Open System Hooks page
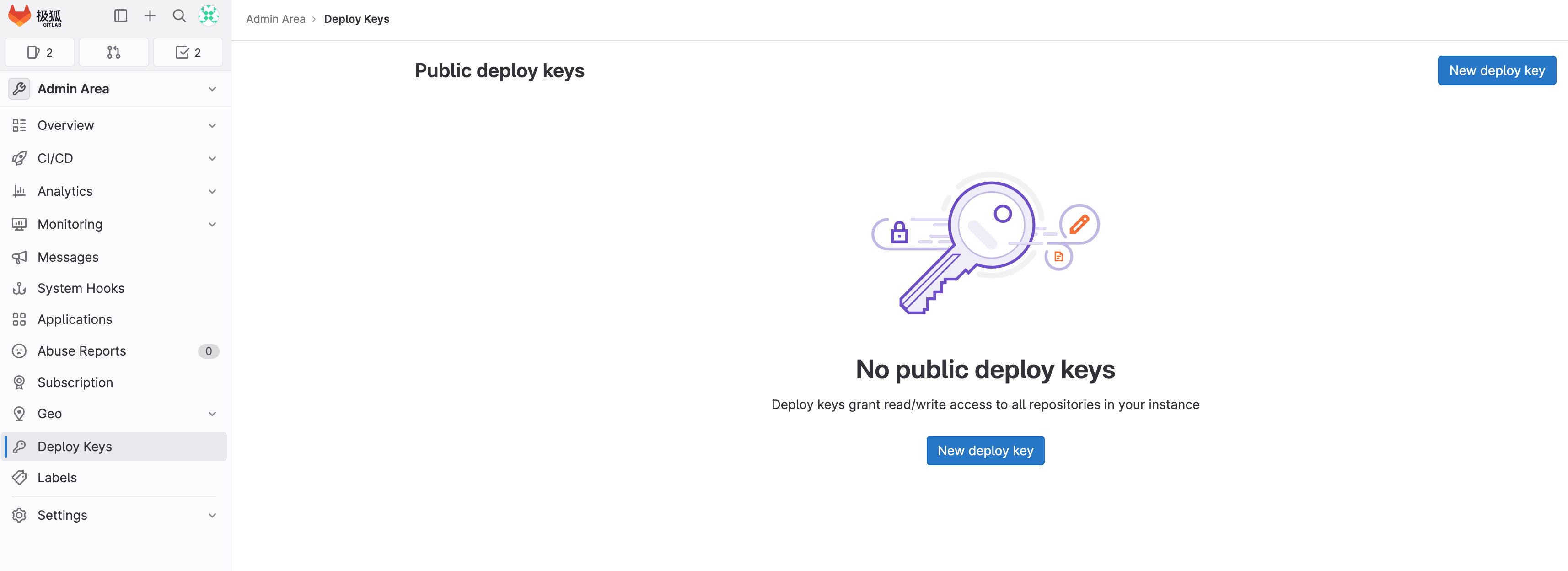The height and width of the screenshot is (571, 1568). (81, 289)
